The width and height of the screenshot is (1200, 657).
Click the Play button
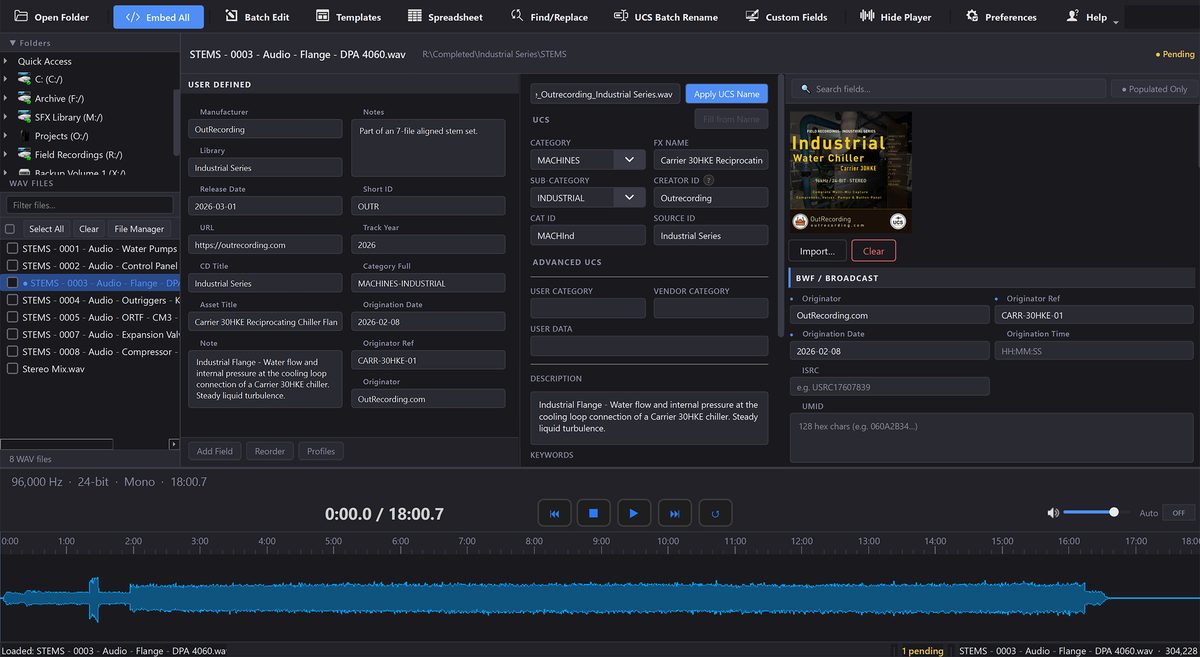(634, 514)
